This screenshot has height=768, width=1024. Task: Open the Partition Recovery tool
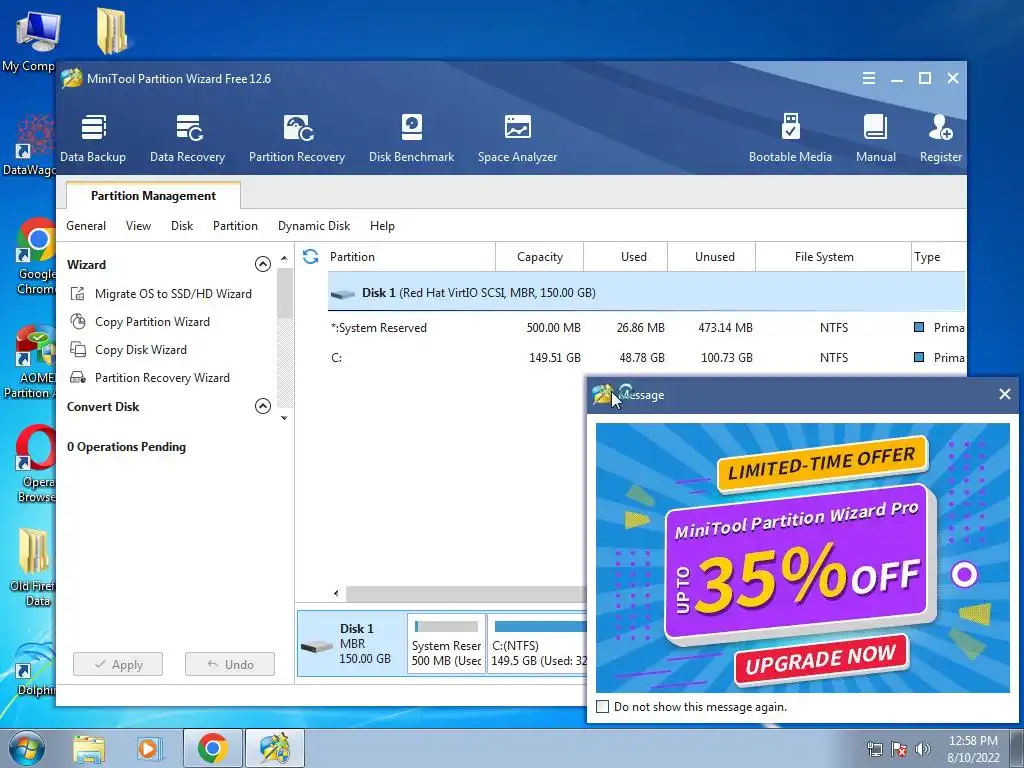(296, 138)
